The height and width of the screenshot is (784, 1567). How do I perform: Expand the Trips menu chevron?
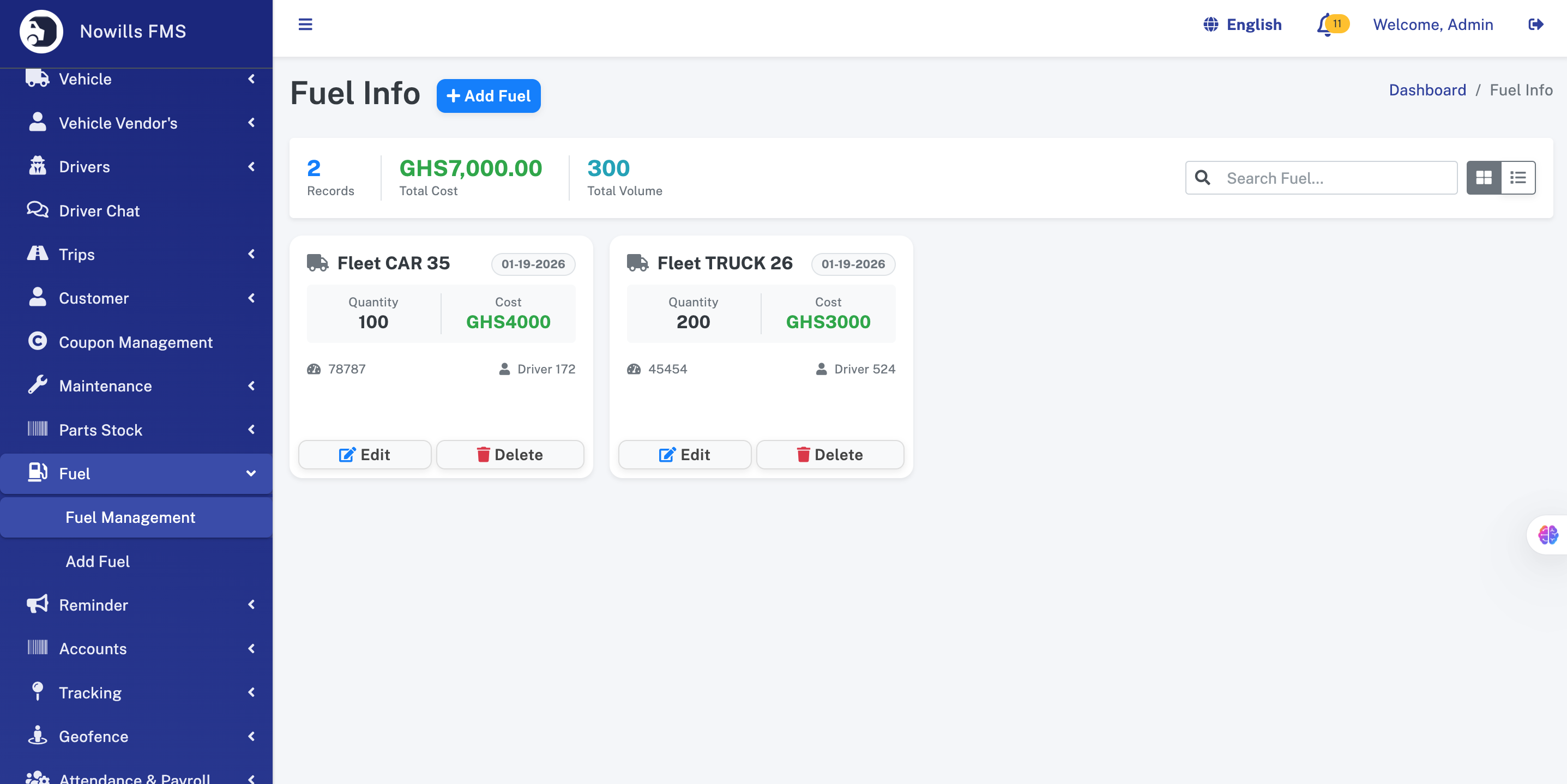coord(251,254)
